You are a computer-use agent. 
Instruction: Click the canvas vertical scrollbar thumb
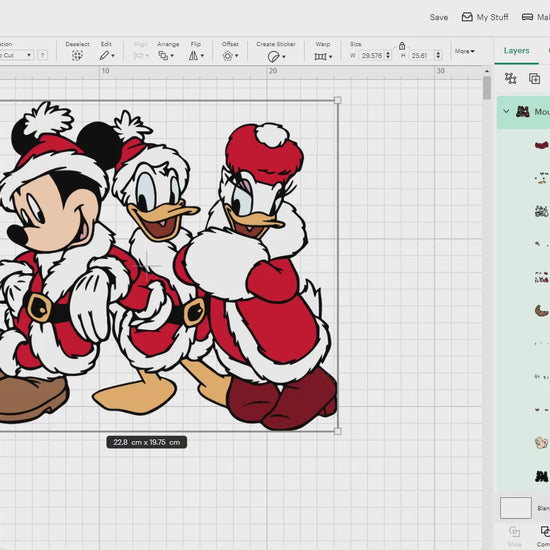(487, 88)
